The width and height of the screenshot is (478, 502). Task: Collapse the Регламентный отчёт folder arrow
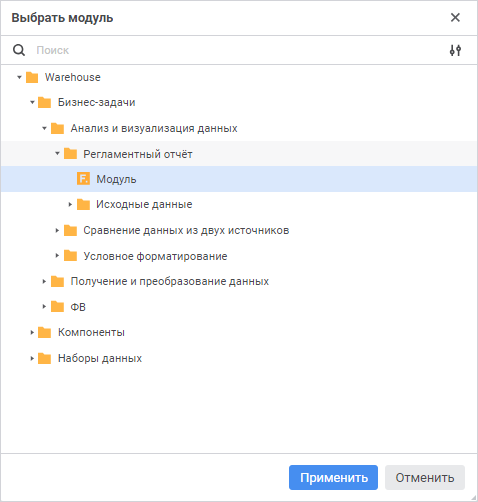tap(57, 153)
